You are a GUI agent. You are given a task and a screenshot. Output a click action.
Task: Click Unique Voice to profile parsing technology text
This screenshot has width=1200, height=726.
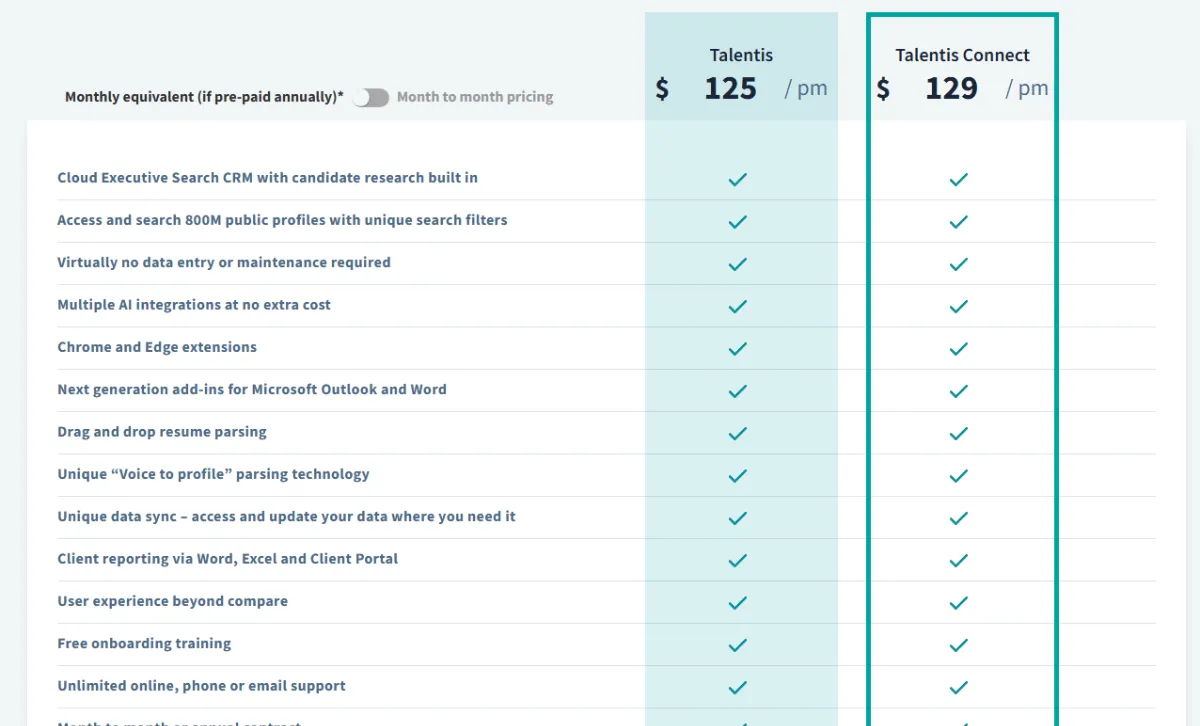pyautogui.click(x=213, y=474)
